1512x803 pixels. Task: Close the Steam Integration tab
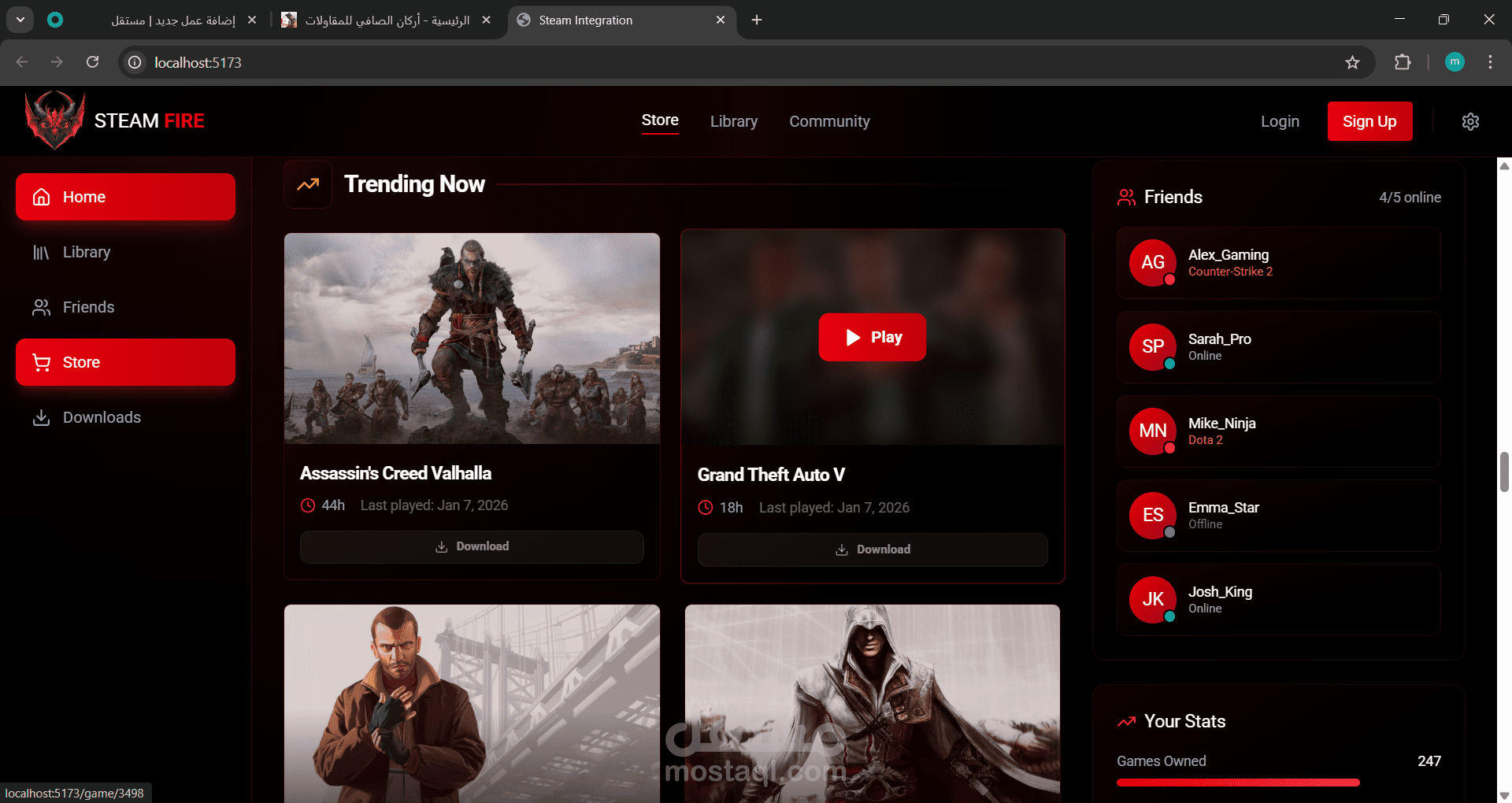pos(720,20)
